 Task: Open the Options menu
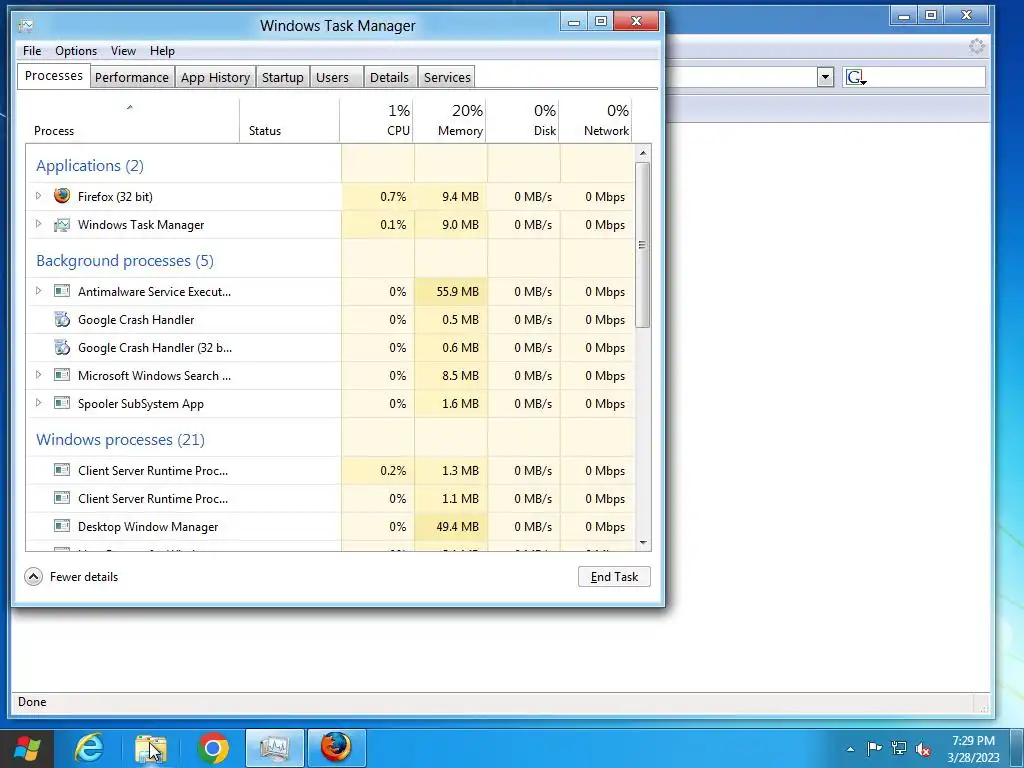pyautogui.click(x=76, y=51)
